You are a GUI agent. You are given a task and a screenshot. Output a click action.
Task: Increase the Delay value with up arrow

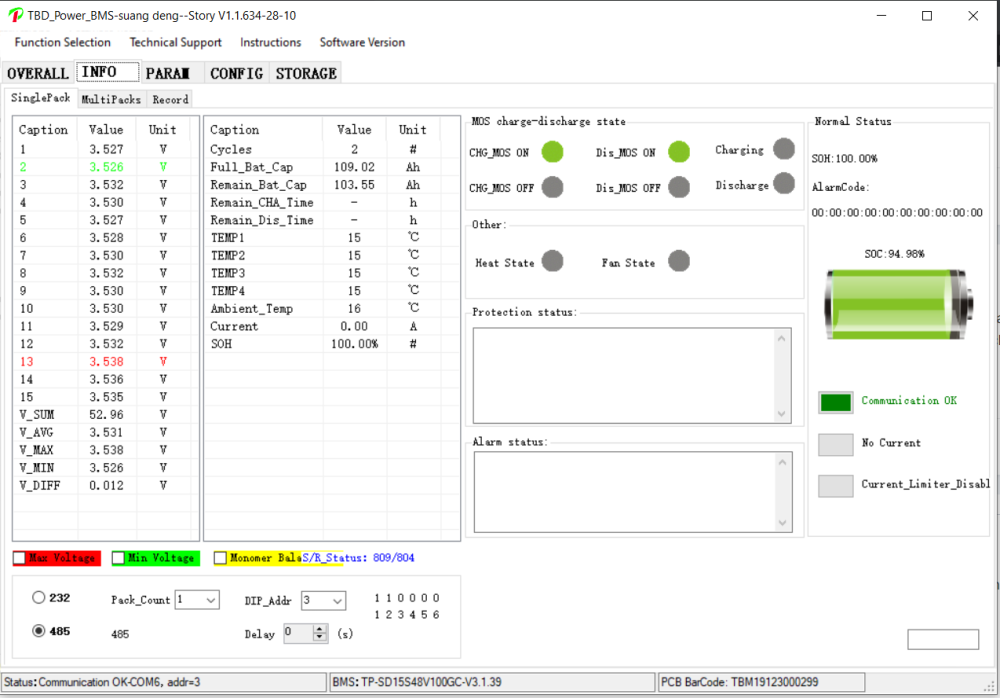tap(320, 629)
